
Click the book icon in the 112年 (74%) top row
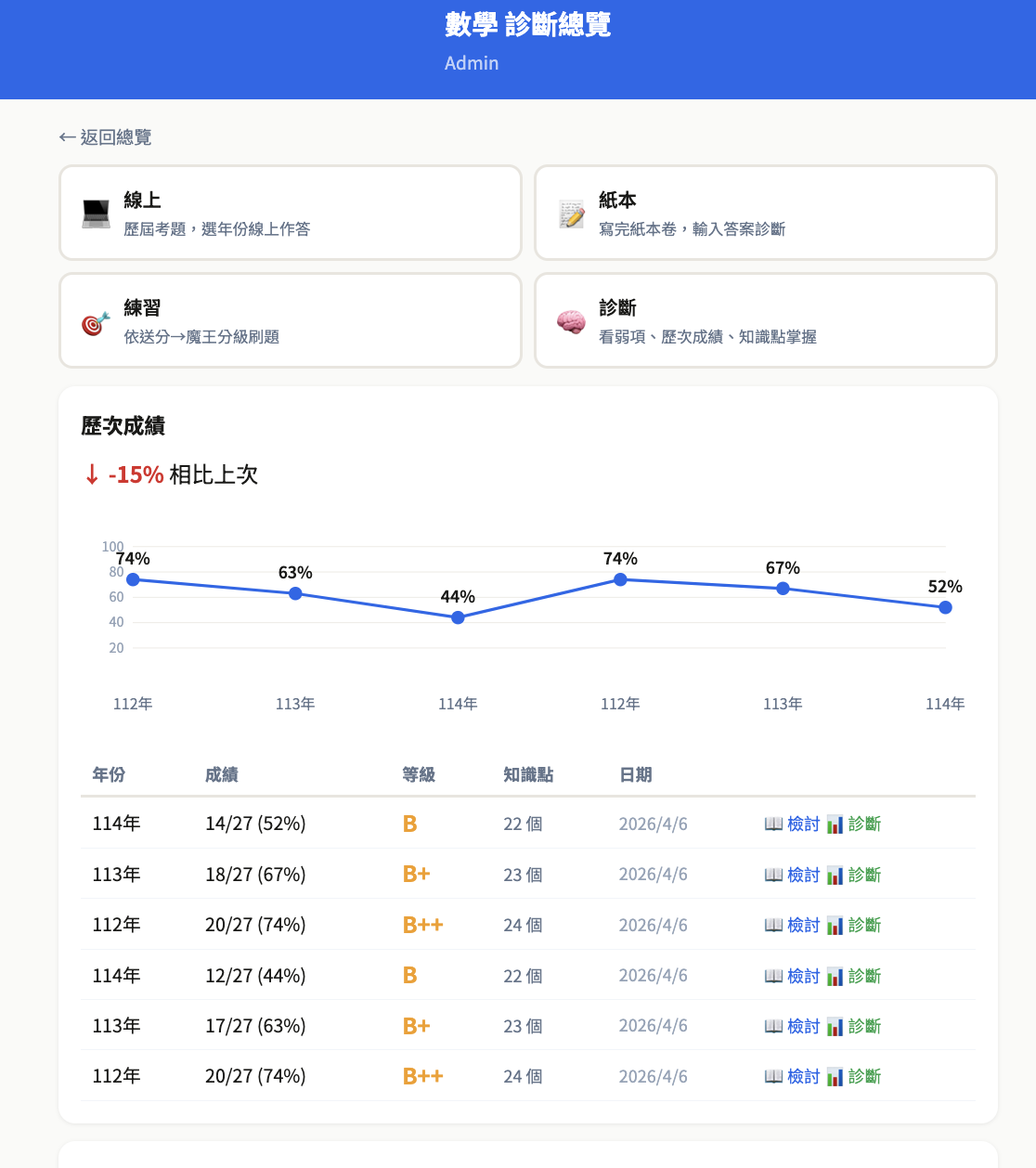[x=772, y=925]
